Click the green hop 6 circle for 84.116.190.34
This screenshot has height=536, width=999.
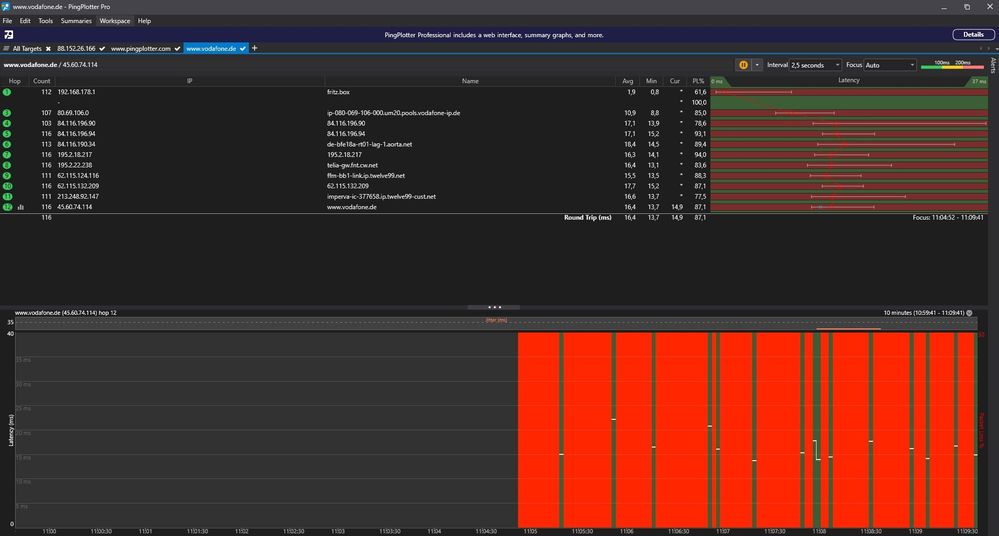tap(7, 144)
